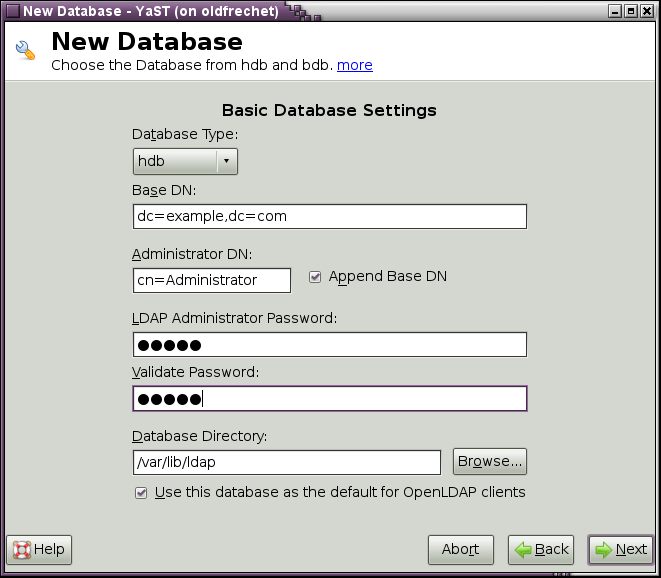Click the lifebuoy Help button
This screenshot has height=578, width=661.
tap(39, 549)
